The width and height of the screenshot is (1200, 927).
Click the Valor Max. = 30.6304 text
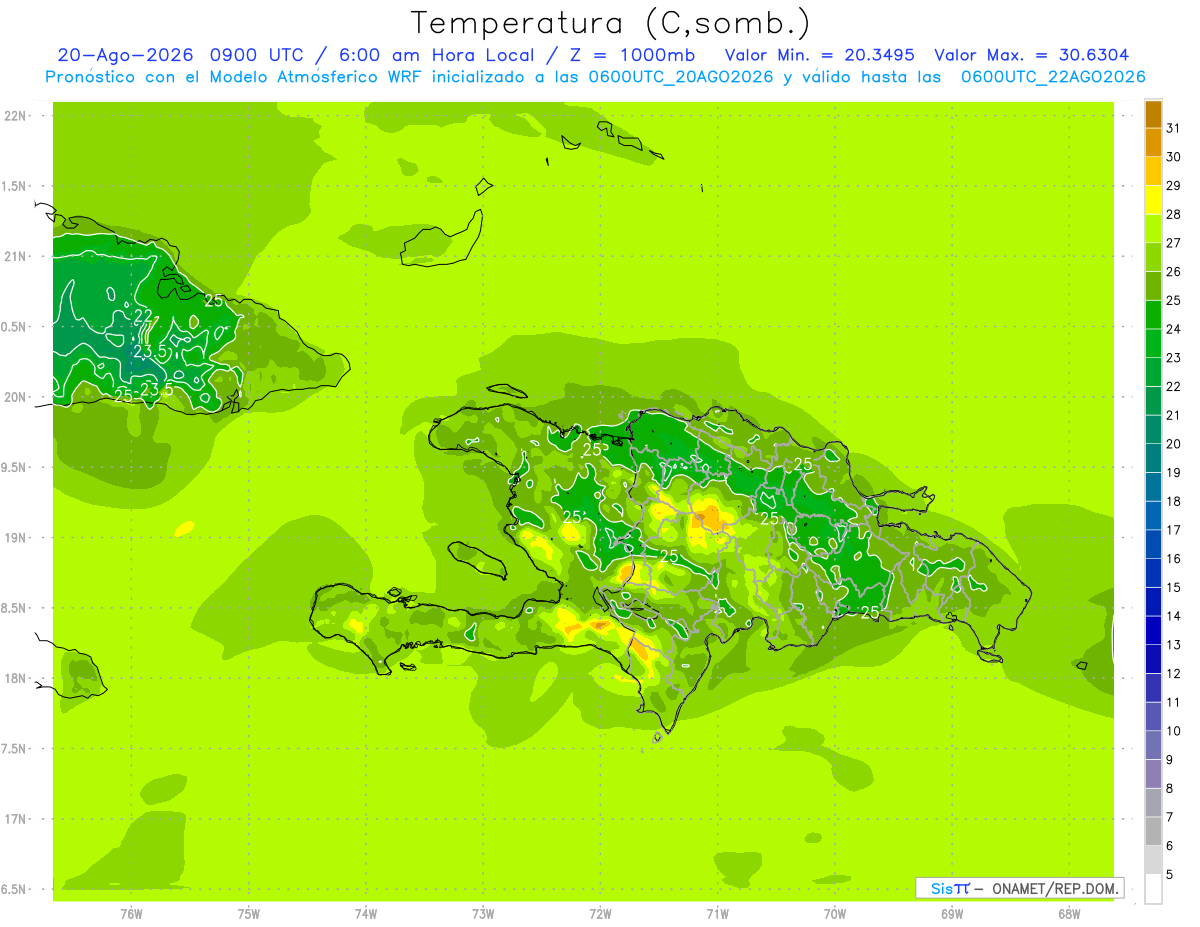coord(1032,55)
